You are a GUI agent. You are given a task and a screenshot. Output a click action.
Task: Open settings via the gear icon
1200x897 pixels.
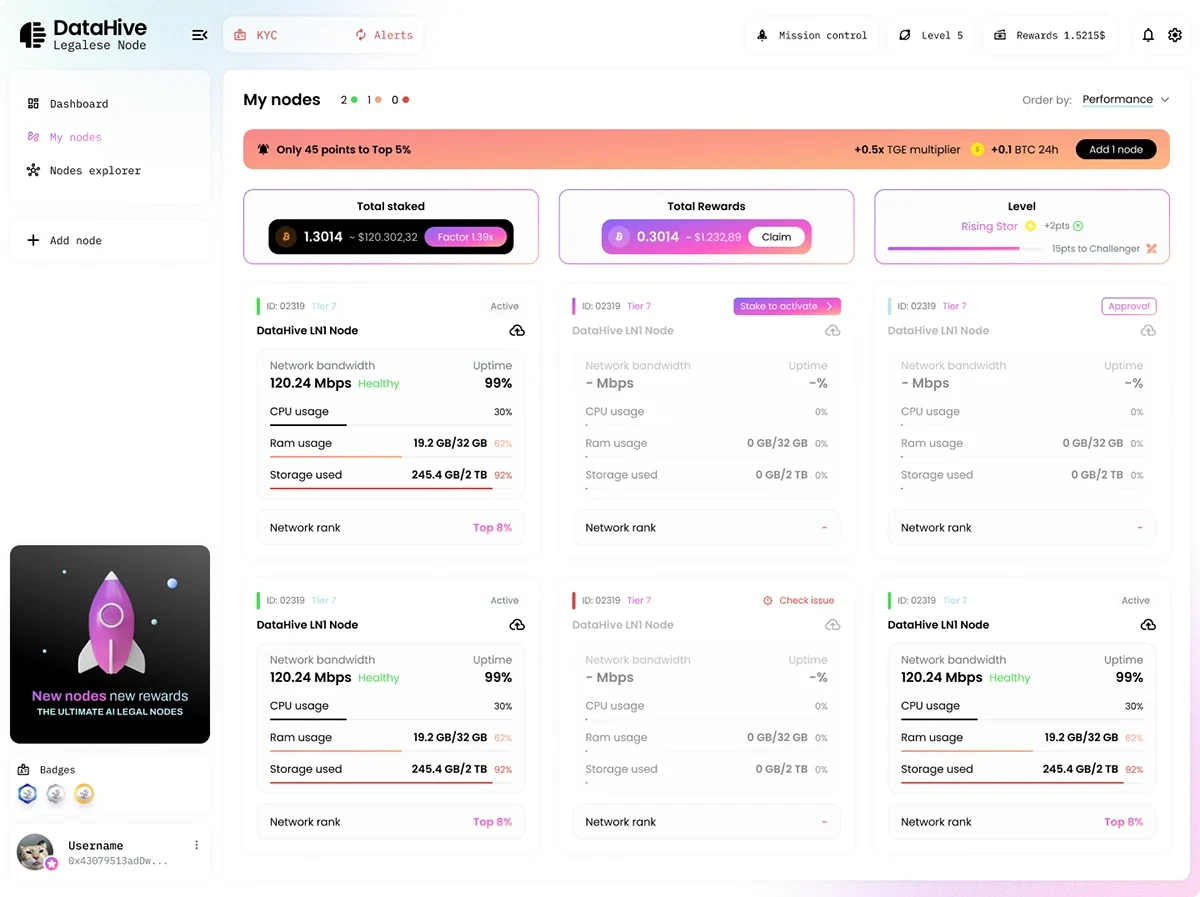(x=1175, y=35)
